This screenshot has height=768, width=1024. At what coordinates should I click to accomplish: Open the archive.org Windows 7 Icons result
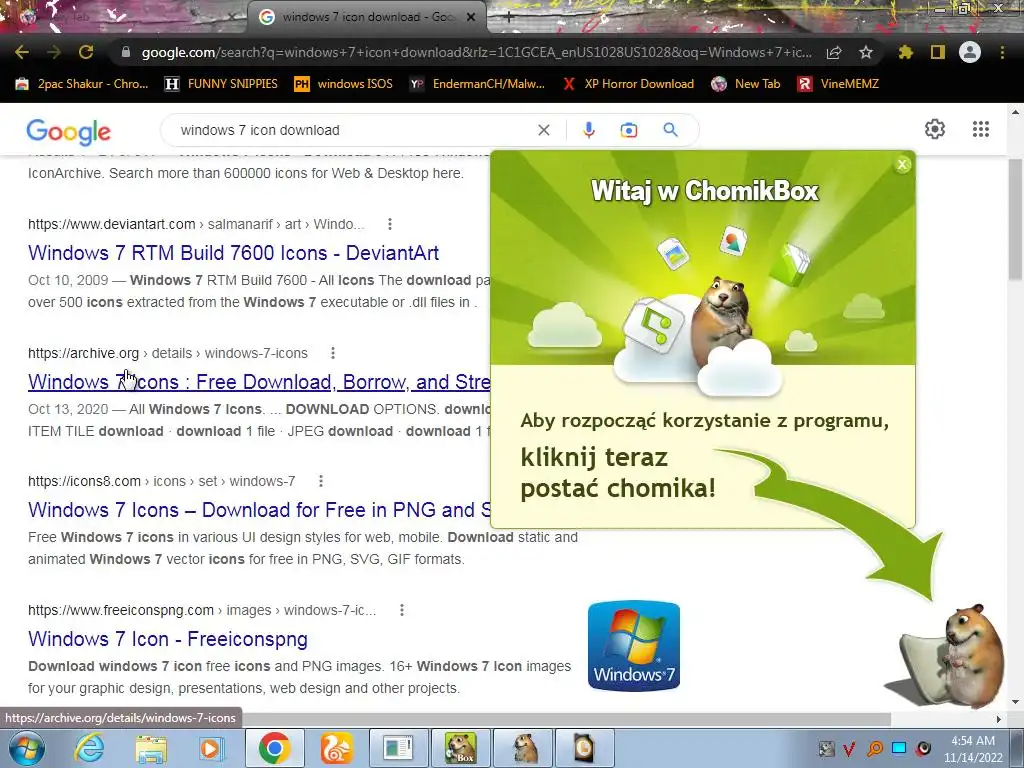click(x=259, y=381)
